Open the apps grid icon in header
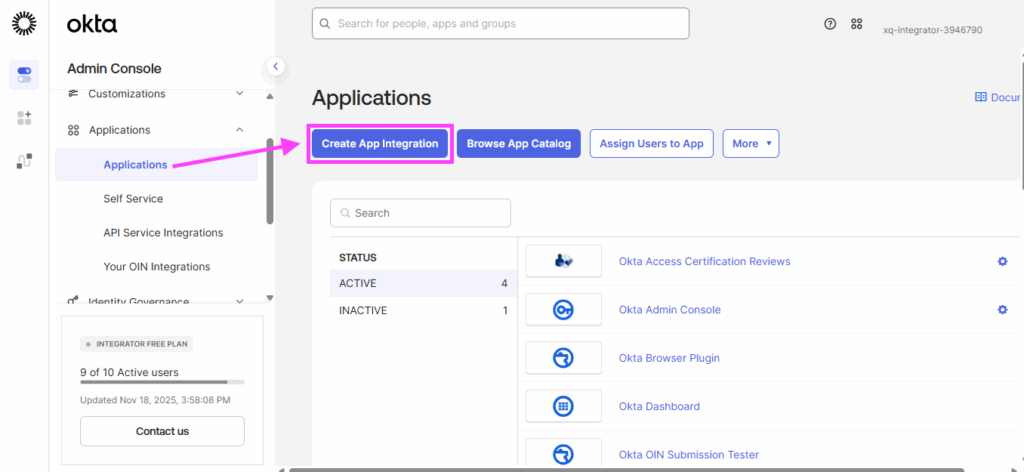 856,24
